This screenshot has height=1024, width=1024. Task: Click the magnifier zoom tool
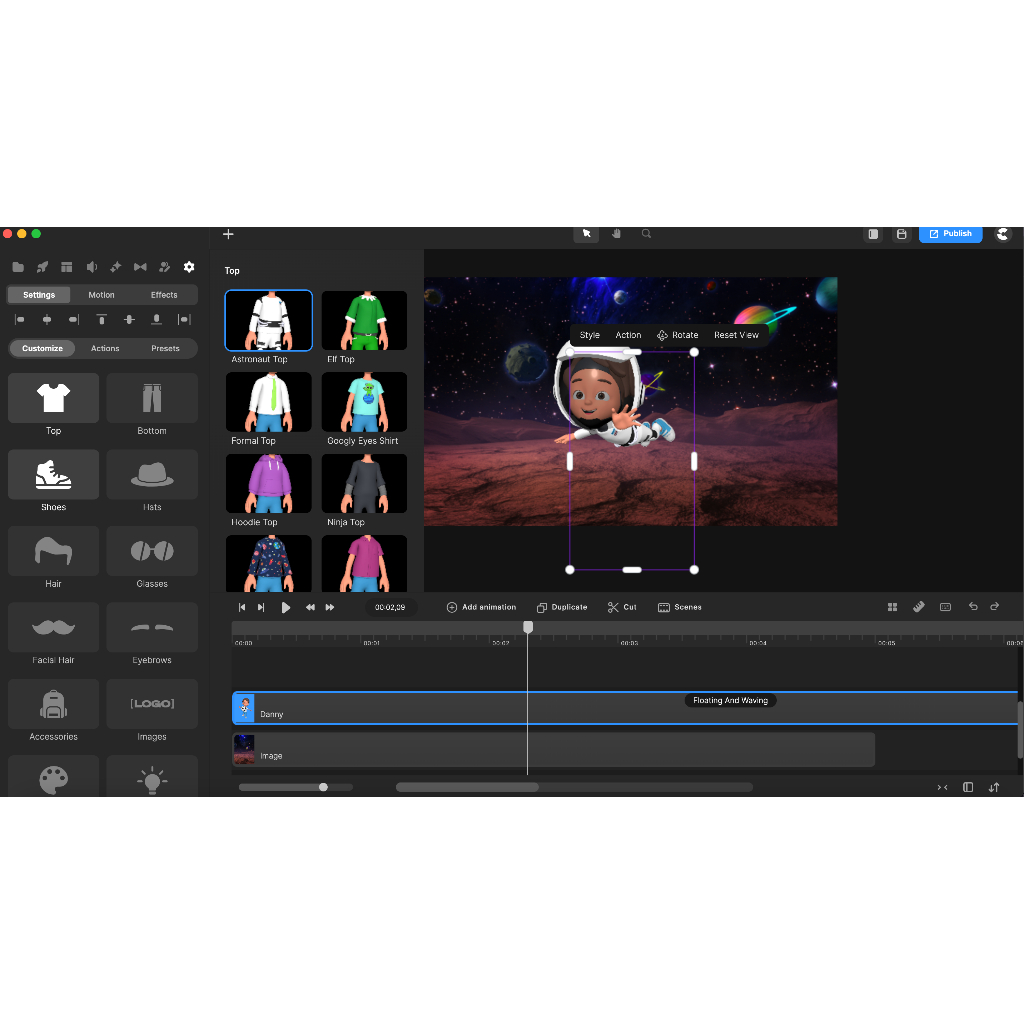(647, 234)
